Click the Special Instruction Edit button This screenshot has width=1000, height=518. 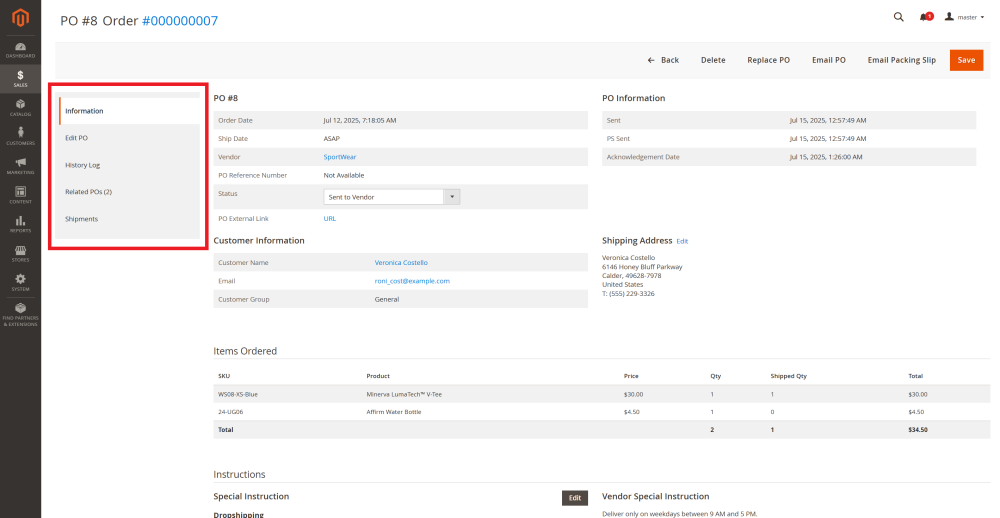click(x=575, y=498)
